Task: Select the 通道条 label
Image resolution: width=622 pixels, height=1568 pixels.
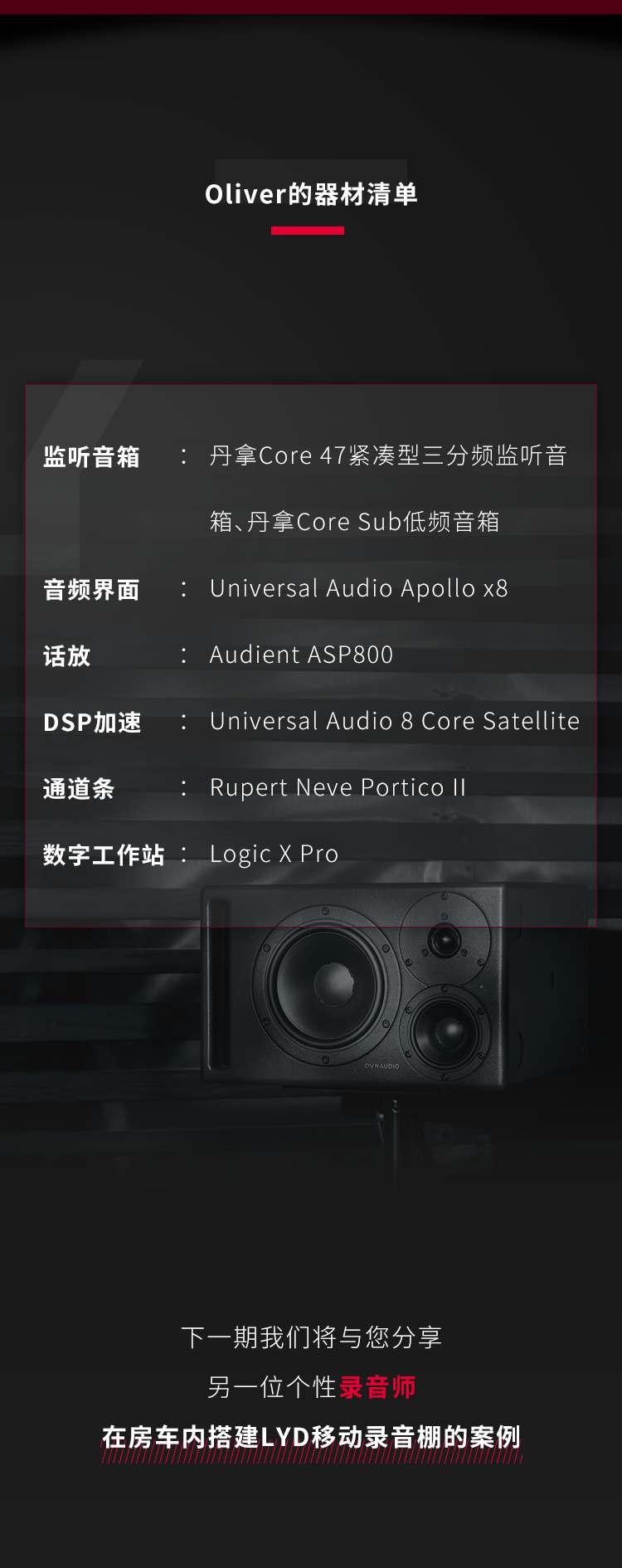Action: point(80,788)
